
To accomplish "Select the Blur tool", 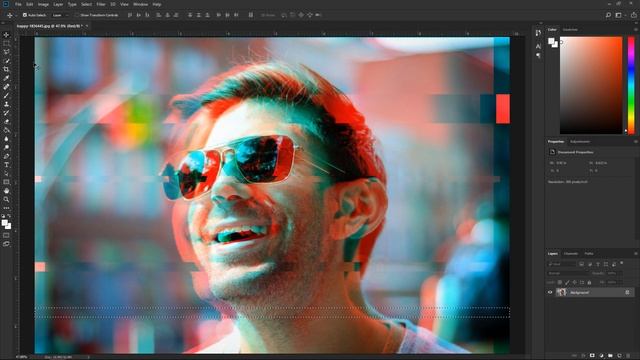I will coord(6,139).
